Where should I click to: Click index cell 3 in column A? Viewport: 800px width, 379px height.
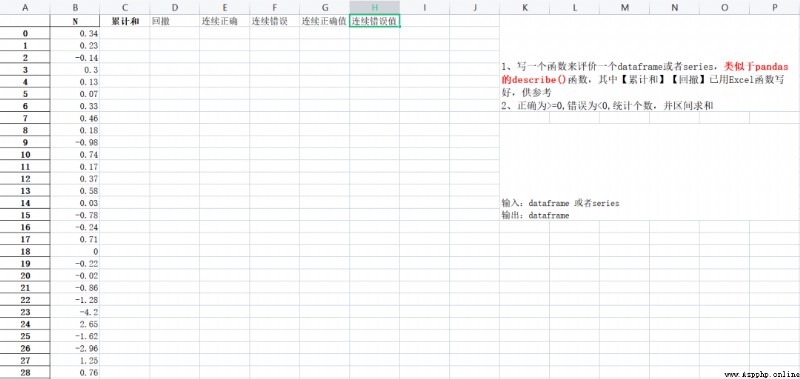[25, 70]
